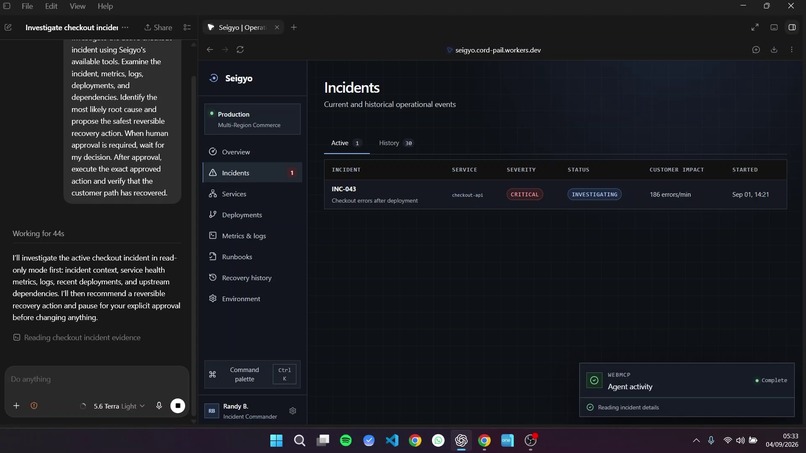Image resolution: width=806 pixels, height=453 pixels.
Task: Open the Windows Start menu
Action: 276,440
